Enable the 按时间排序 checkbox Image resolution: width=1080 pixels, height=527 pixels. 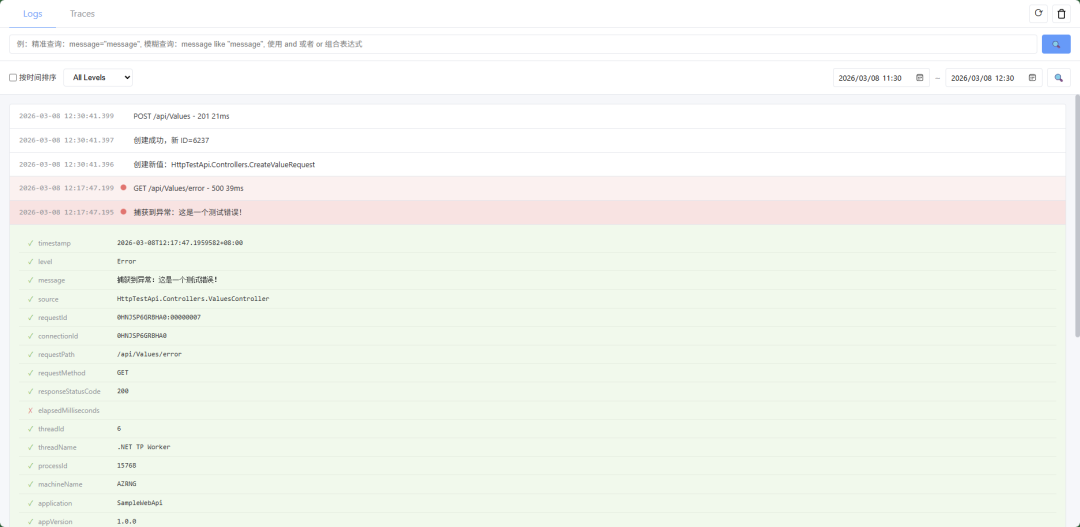coord(13,78)
